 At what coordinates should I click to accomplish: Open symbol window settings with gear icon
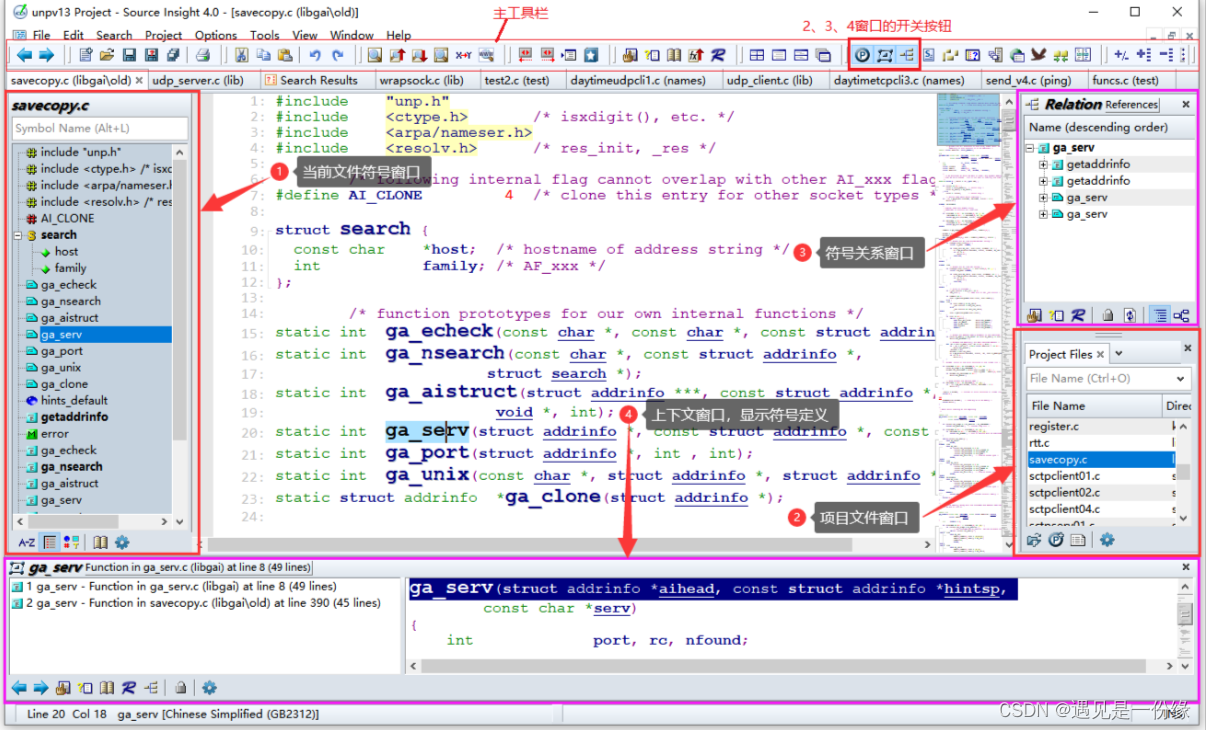(122, 542)
